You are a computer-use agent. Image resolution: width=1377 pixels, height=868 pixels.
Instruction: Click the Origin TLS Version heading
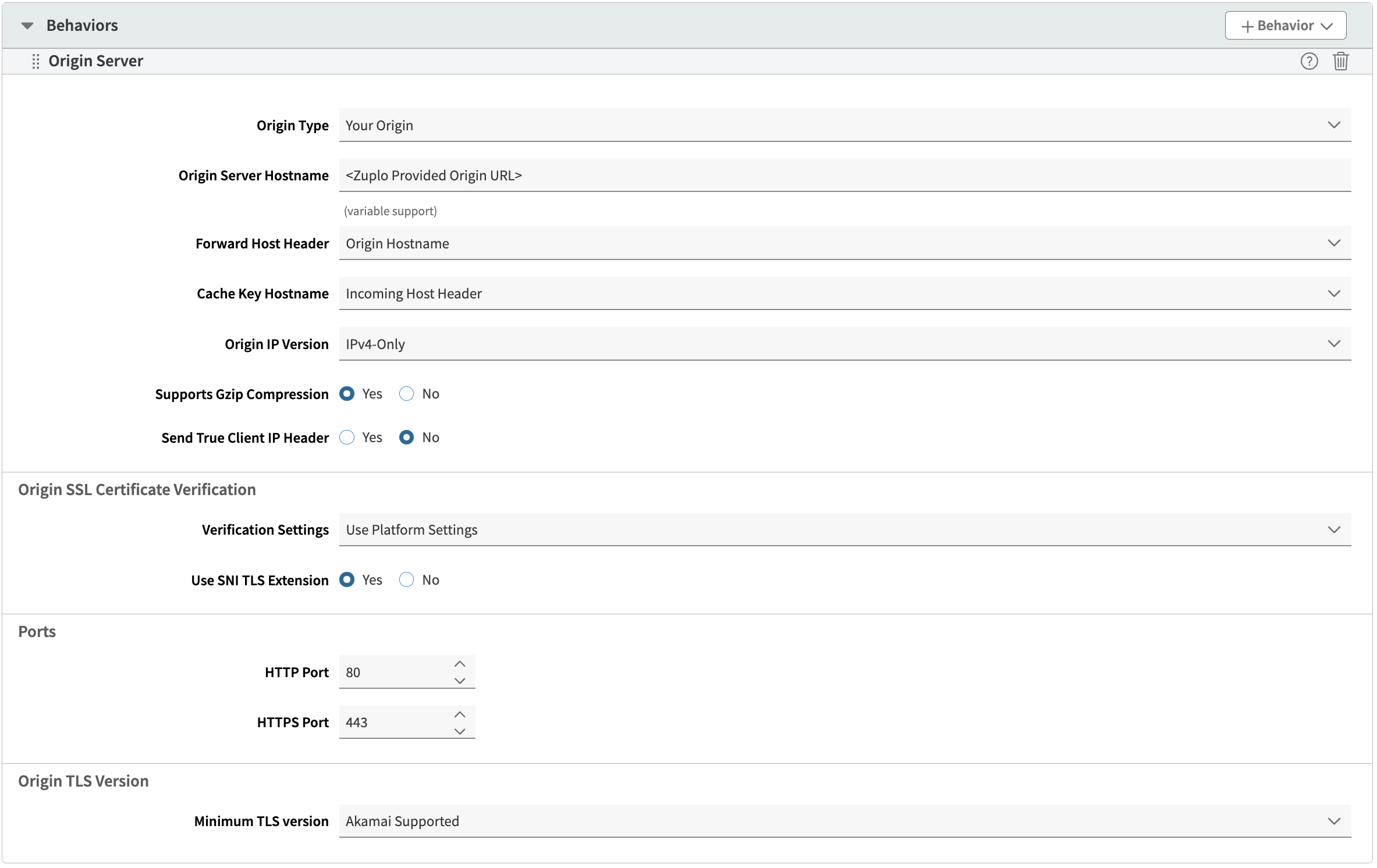pos(83,781)
